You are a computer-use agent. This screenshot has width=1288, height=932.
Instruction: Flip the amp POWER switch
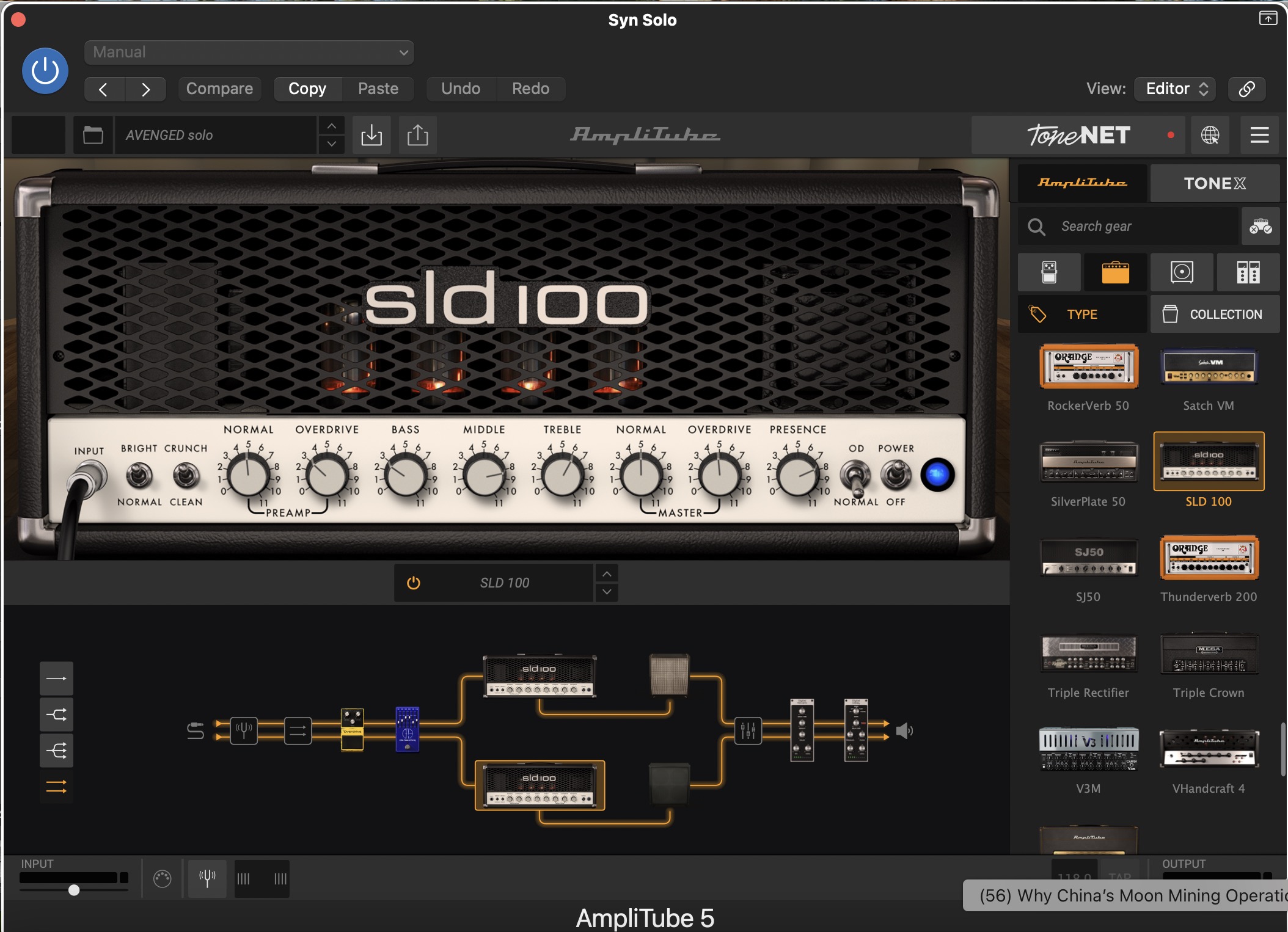point(896,475)
